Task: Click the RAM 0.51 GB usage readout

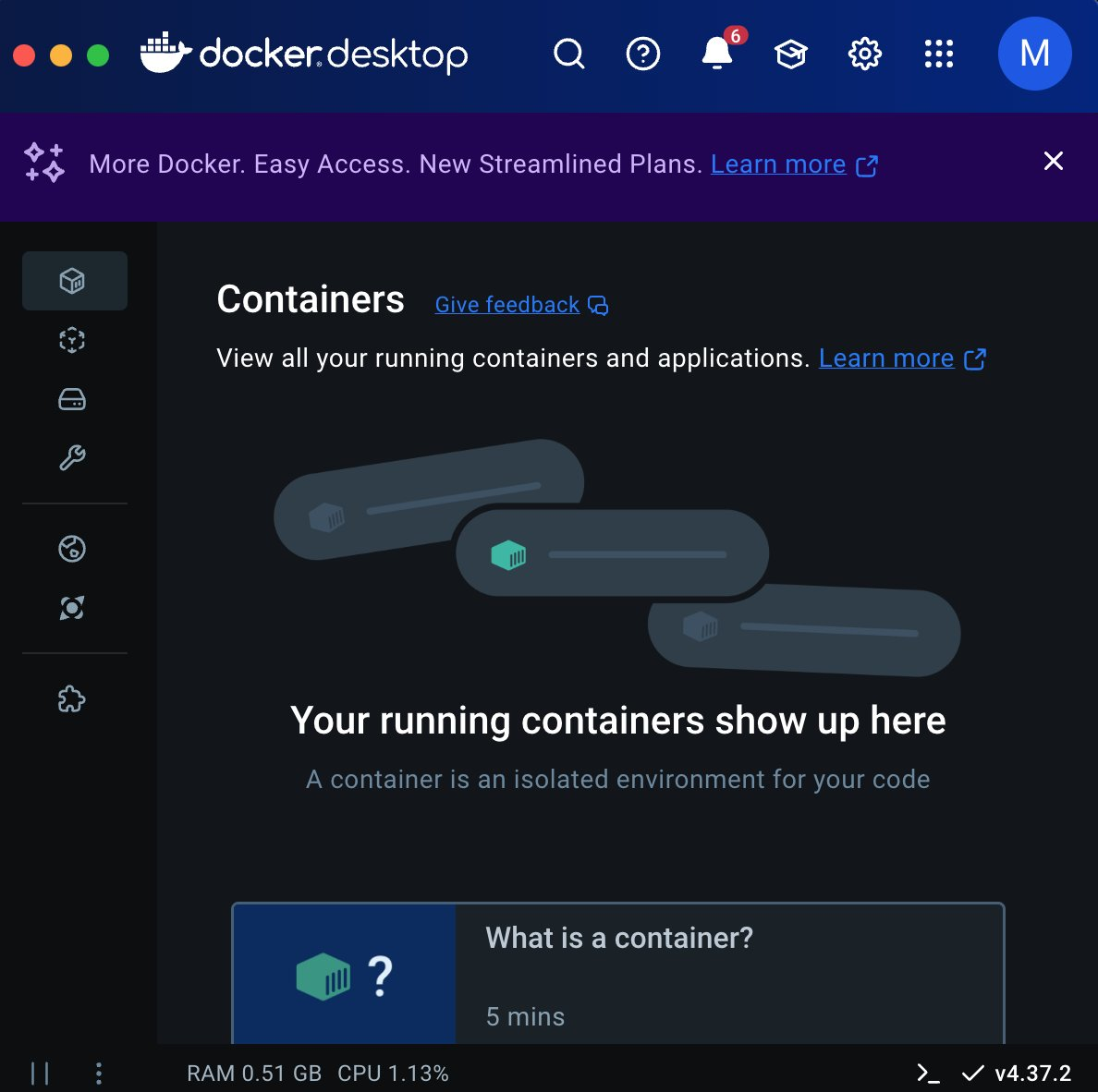Action: (254, 1074)
